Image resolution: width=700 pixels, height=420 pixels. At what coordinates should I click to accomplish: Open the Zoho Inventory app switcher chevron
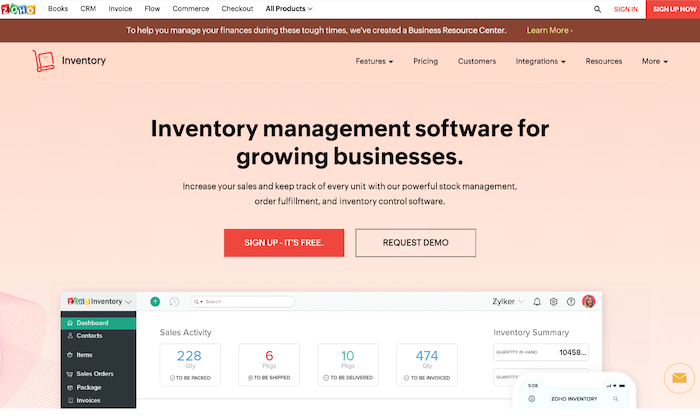click(129, 302)
